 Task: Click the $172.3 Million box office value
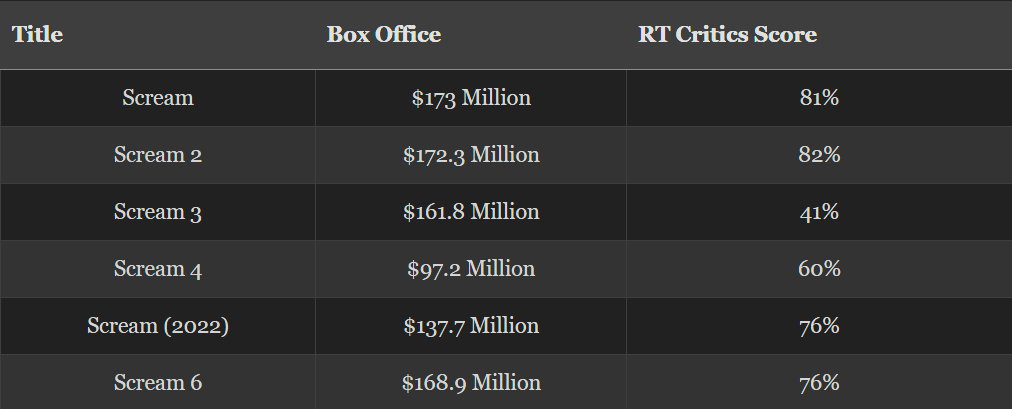tap(471, 155)
